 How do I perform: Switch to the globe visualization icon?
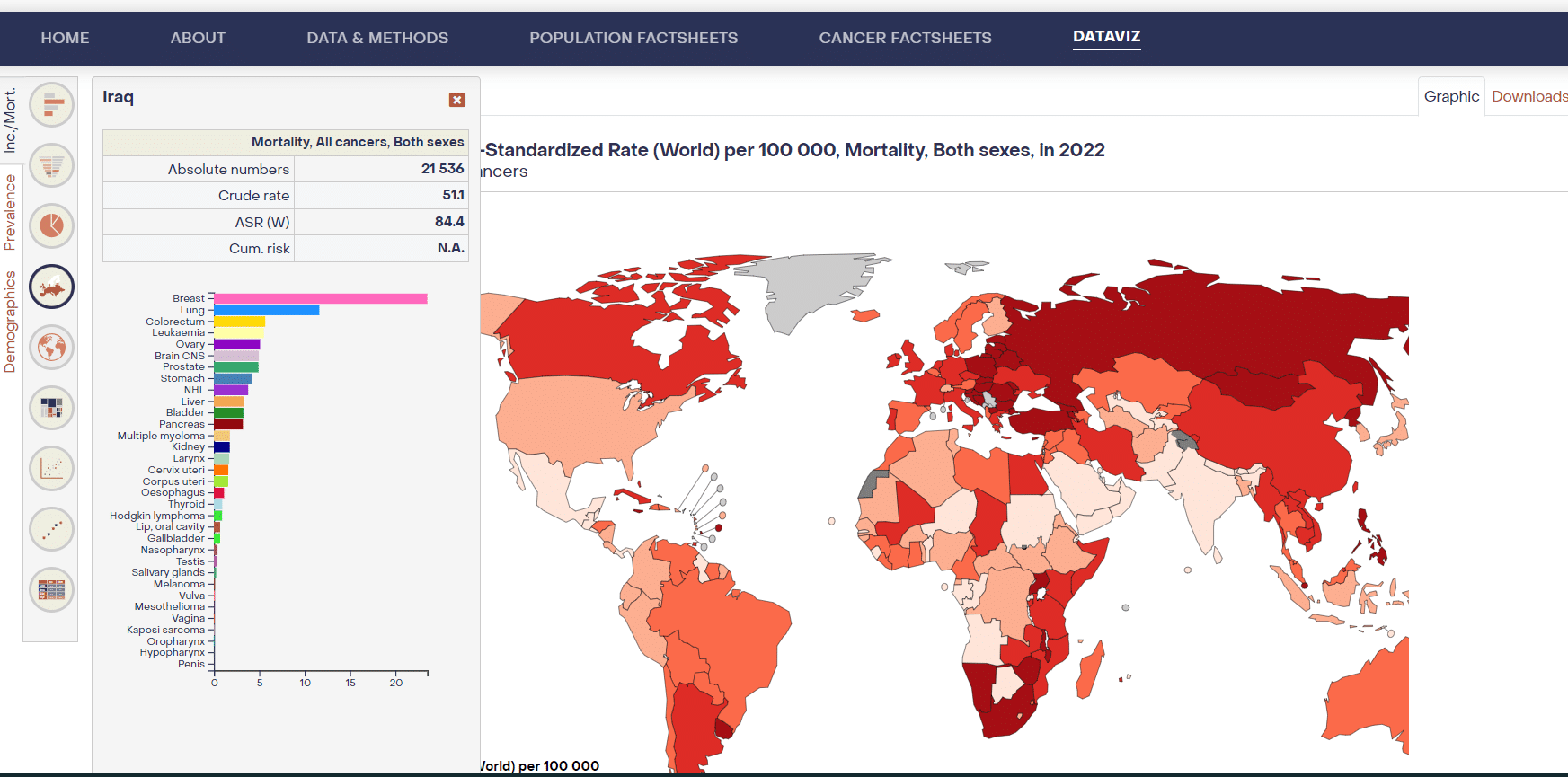pos(52,348)
